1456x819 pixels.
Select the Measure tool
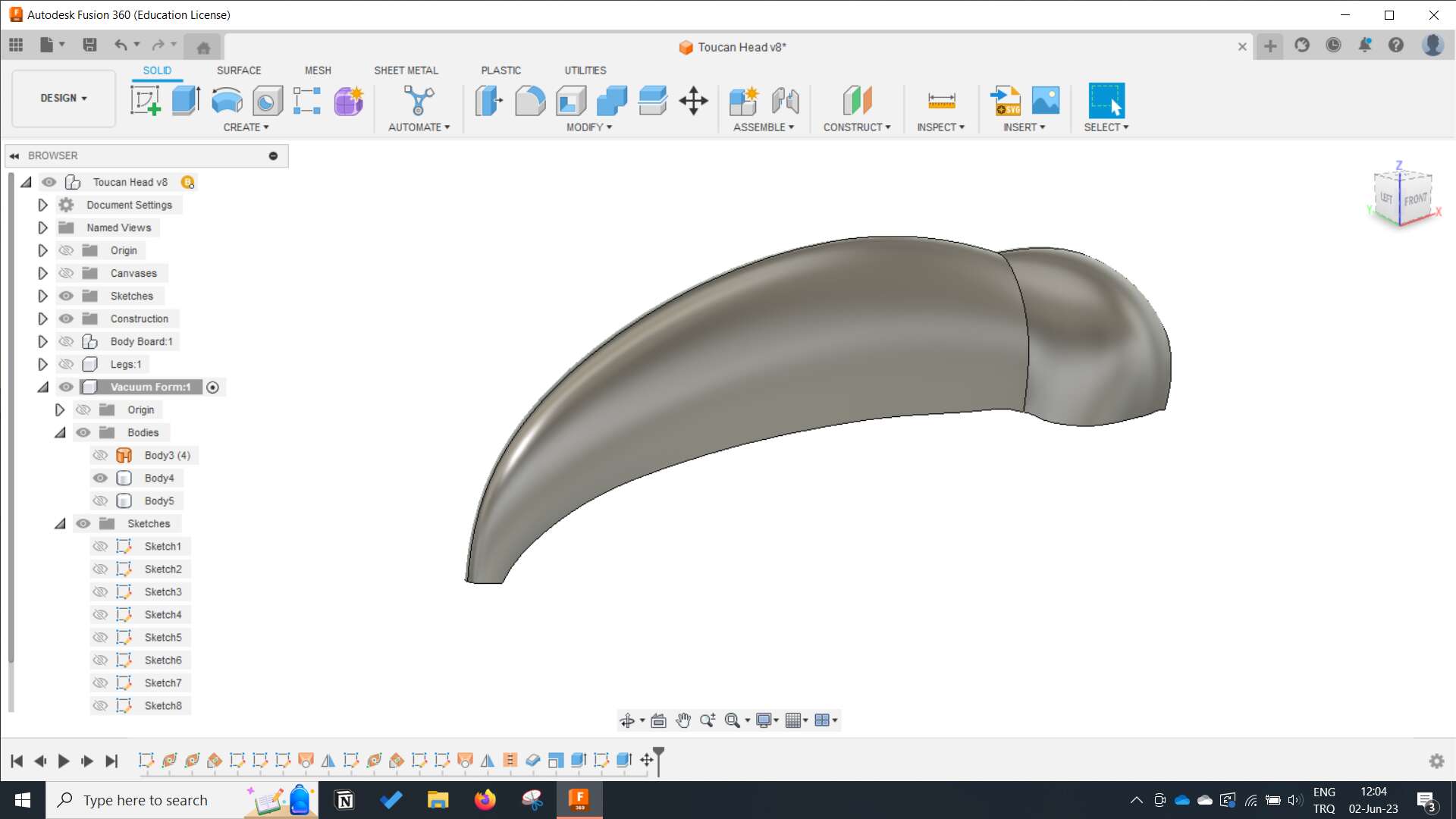(941, 100)
